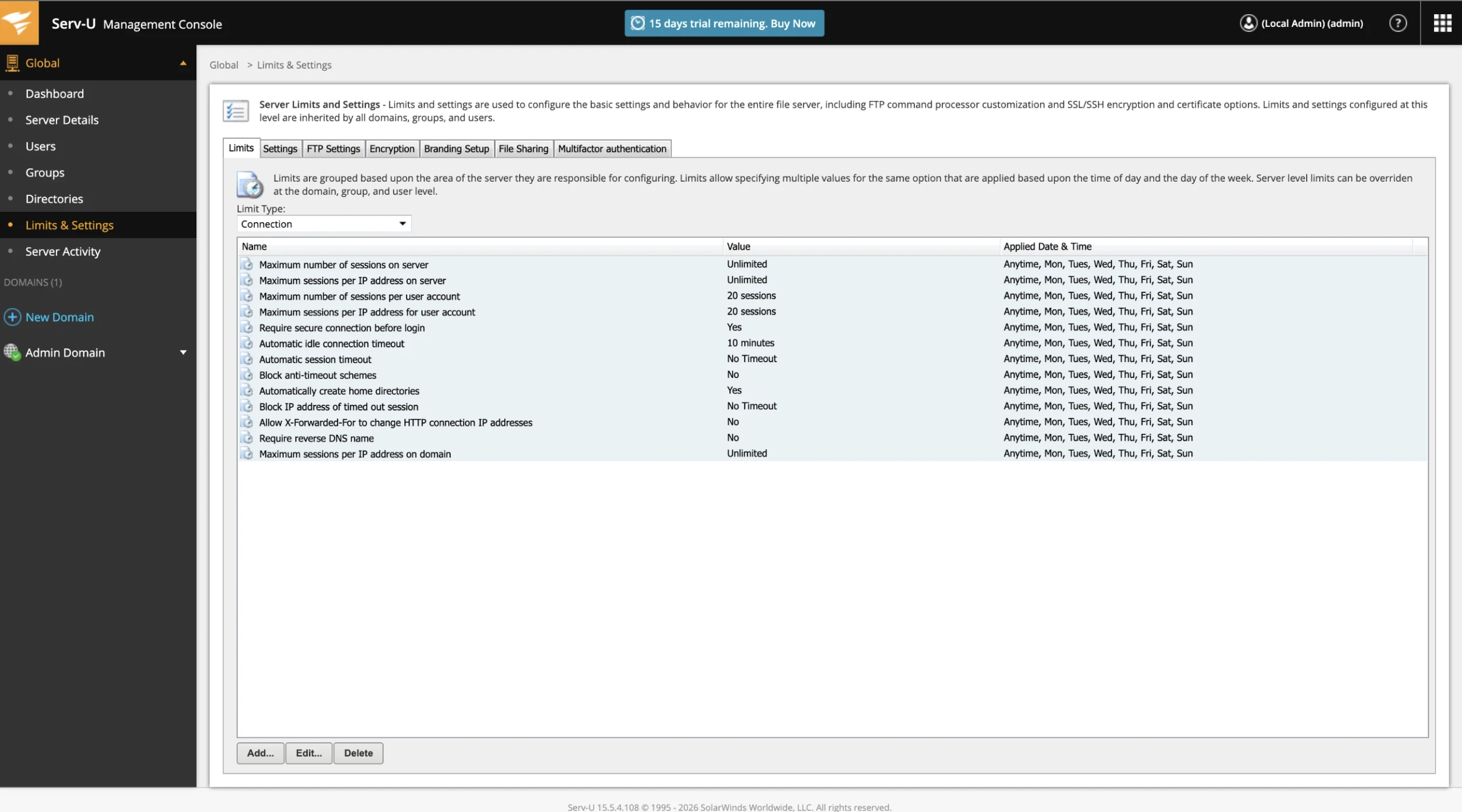Click icon beside Maximum number of sessions per user account
Viewport: 1462px width, 812px height.
coord(247,296)
